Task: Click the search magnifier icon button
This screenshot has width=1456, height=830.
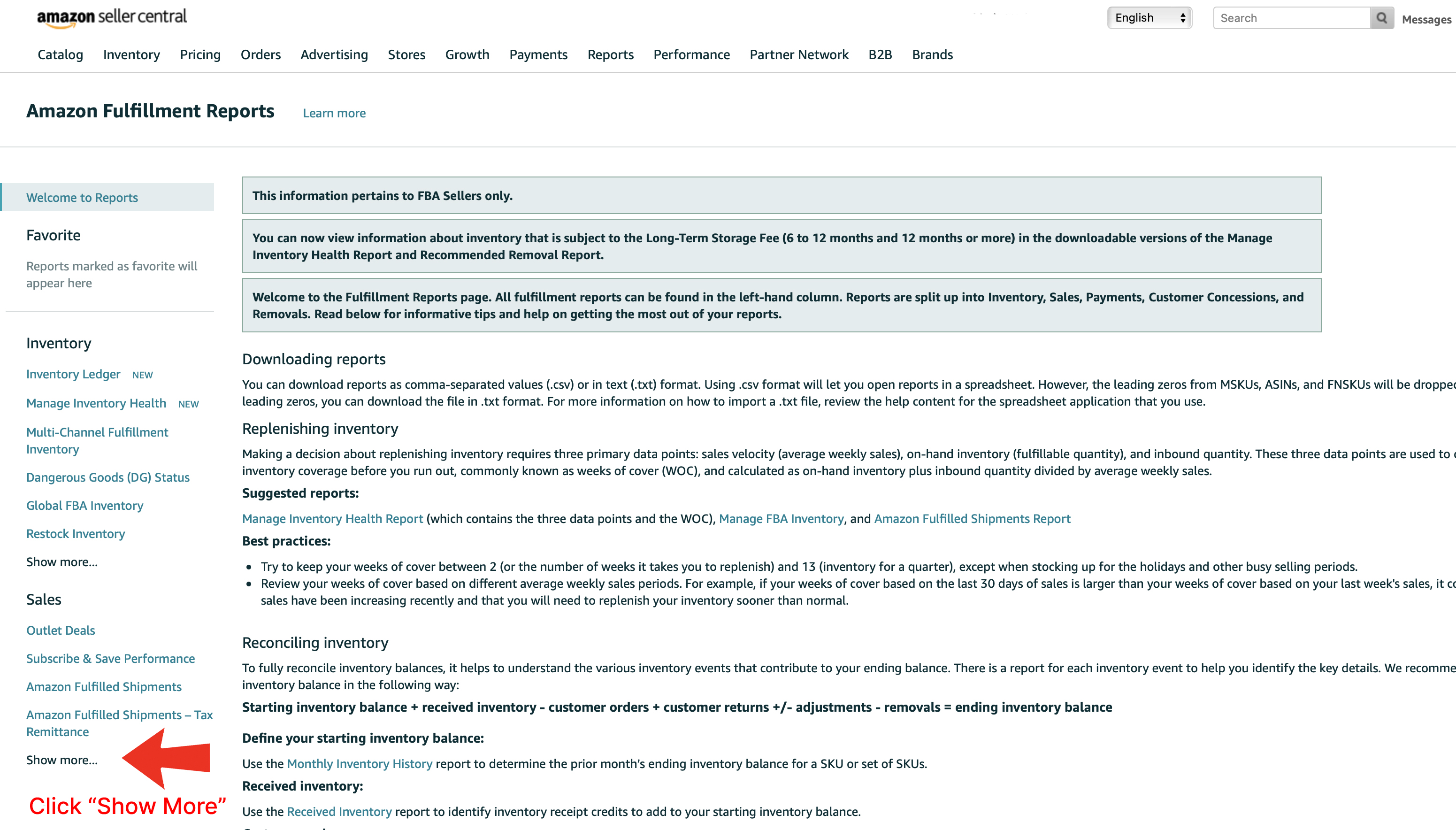Action: tap(1381, 18)
